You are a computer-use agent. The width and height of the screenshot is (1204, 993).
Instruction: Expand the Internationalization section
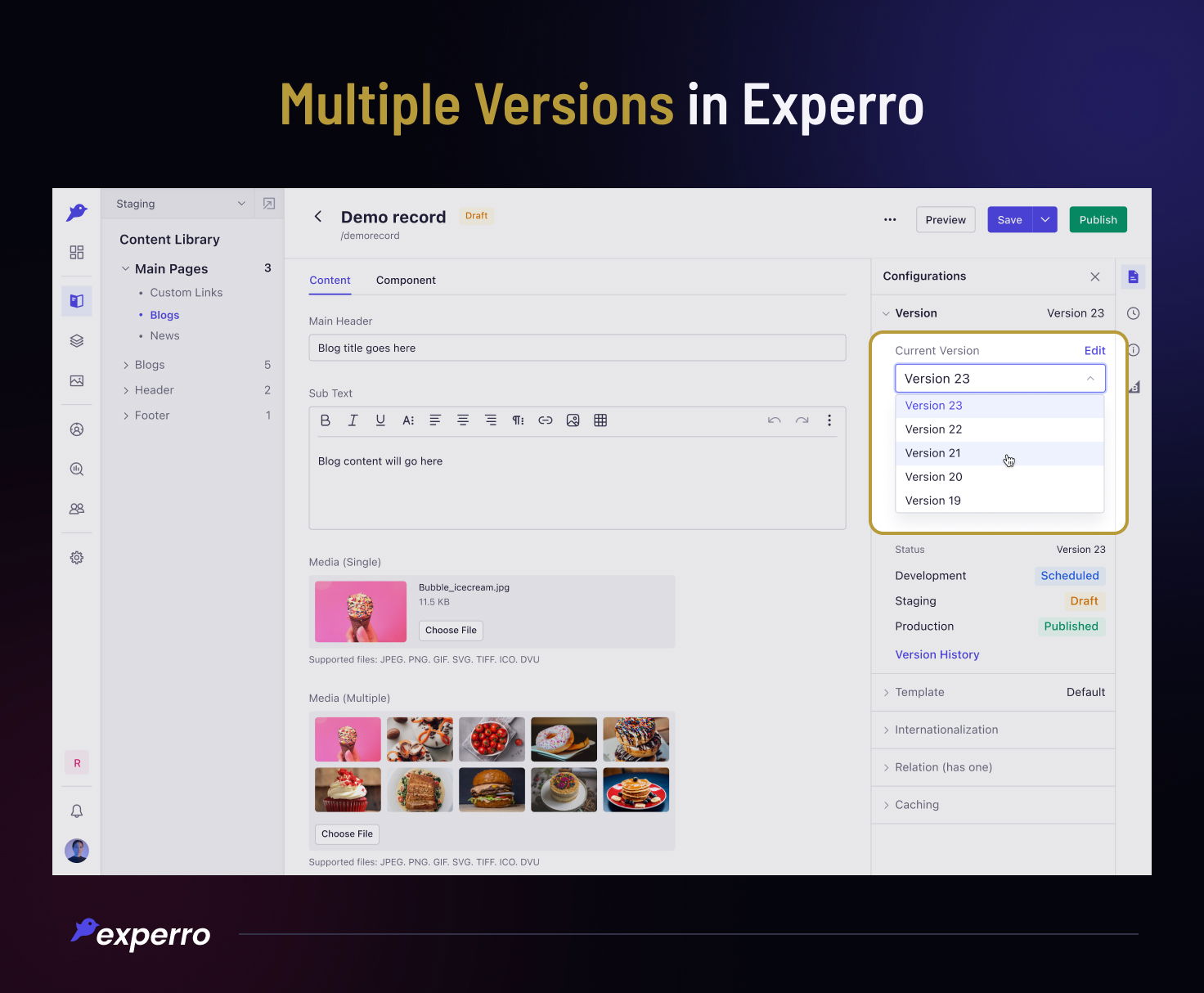946,730
